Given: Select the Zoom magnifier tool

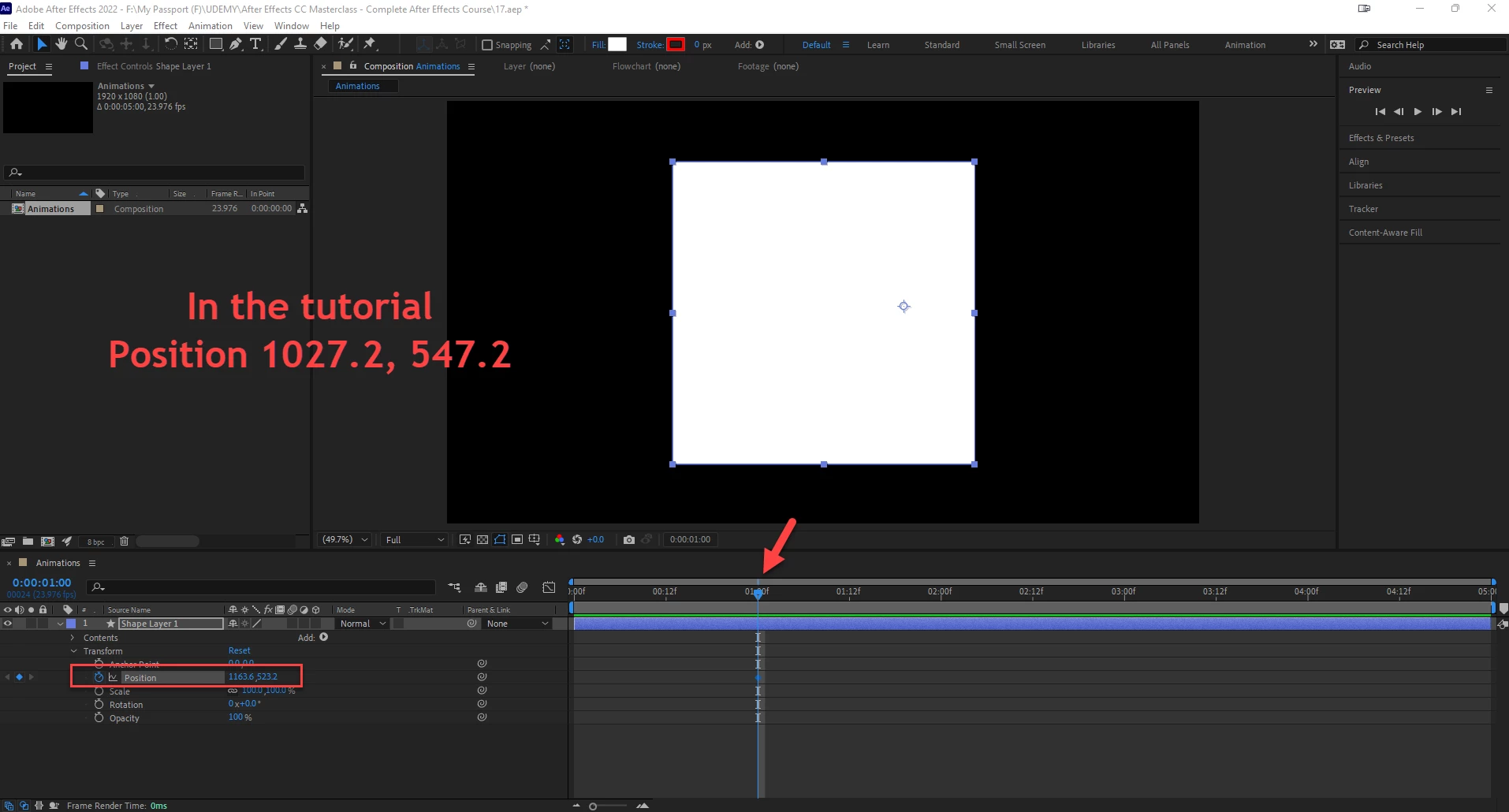Looking at the screenshot, I should (x=80, y=44).
